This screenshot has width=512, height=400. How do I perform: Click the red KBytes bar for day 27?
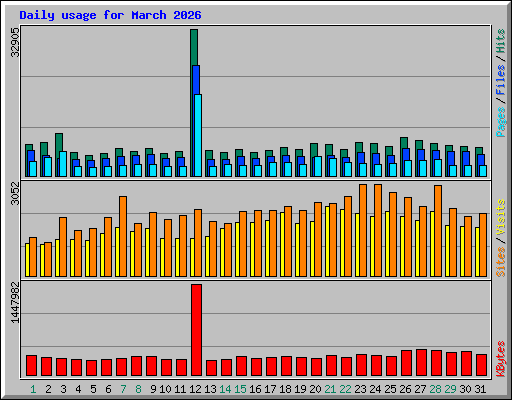(x=421, y=363)
